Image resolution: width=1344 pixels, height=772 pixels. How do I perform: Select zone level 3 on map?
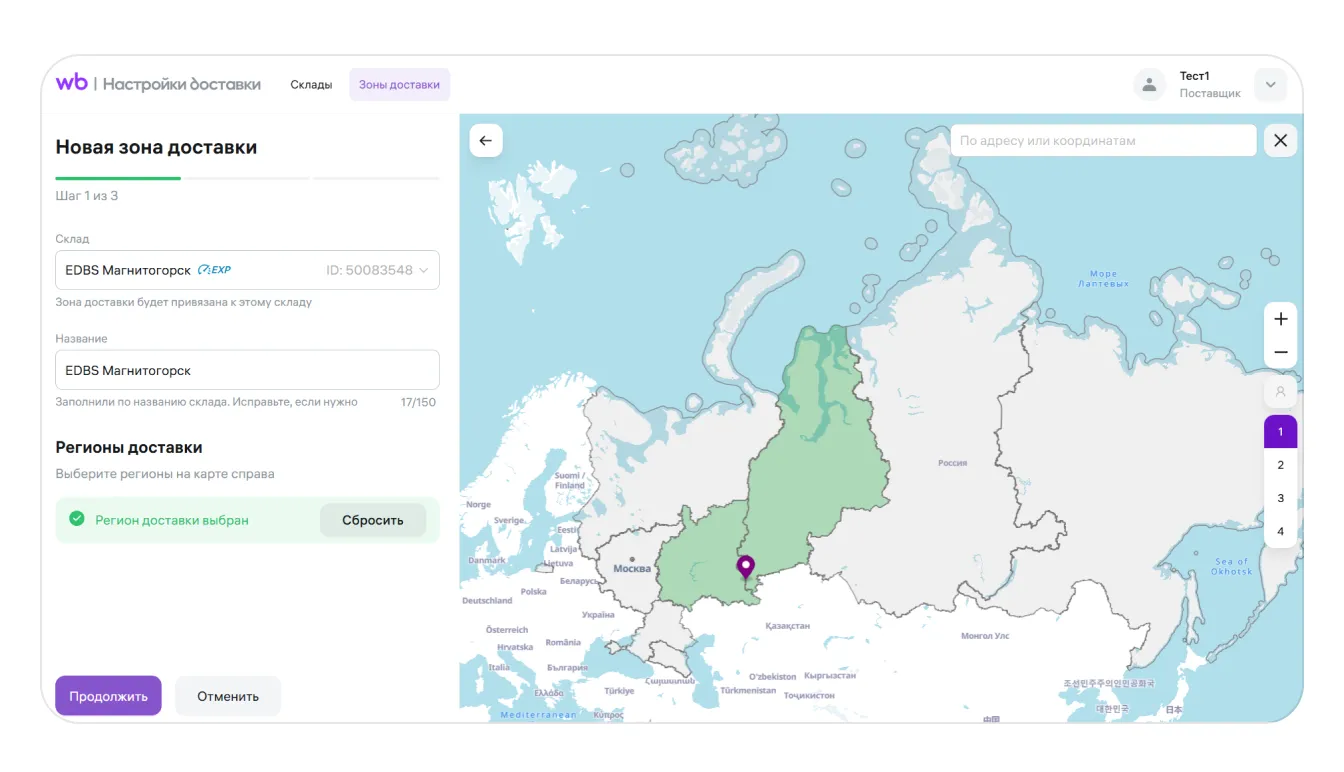pyautogui.click(x=1280, y=498)
